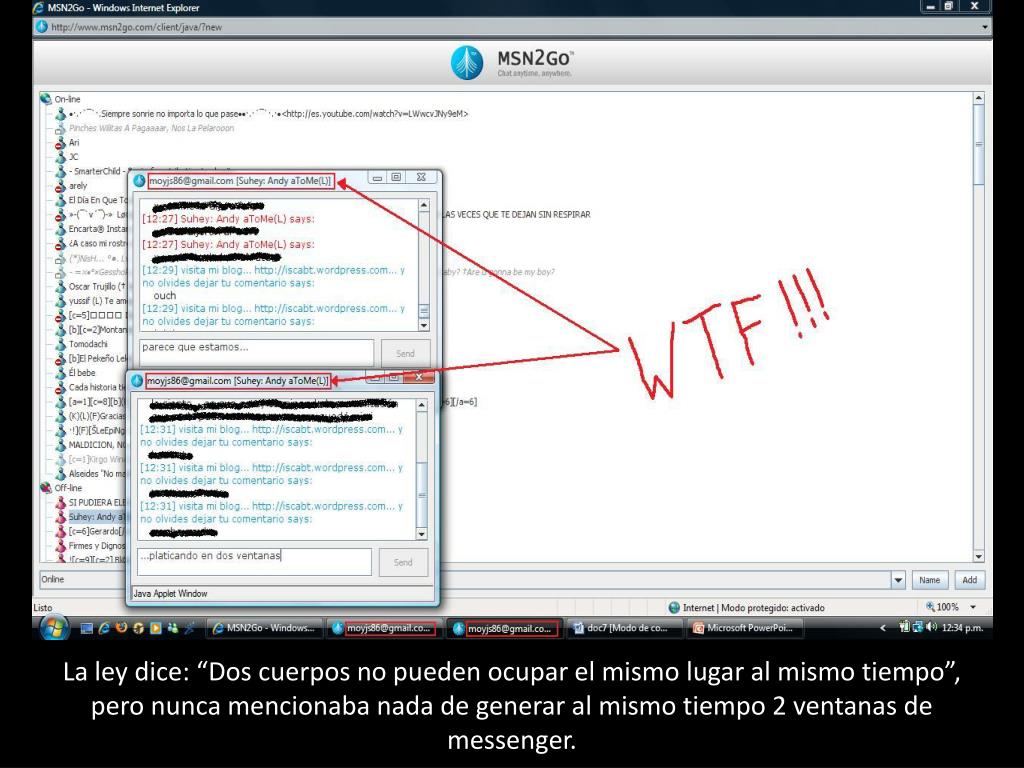Click the taskbar clock 12:34 p.m.
This screenshot has height=768, width=1024.
point(962,628)
